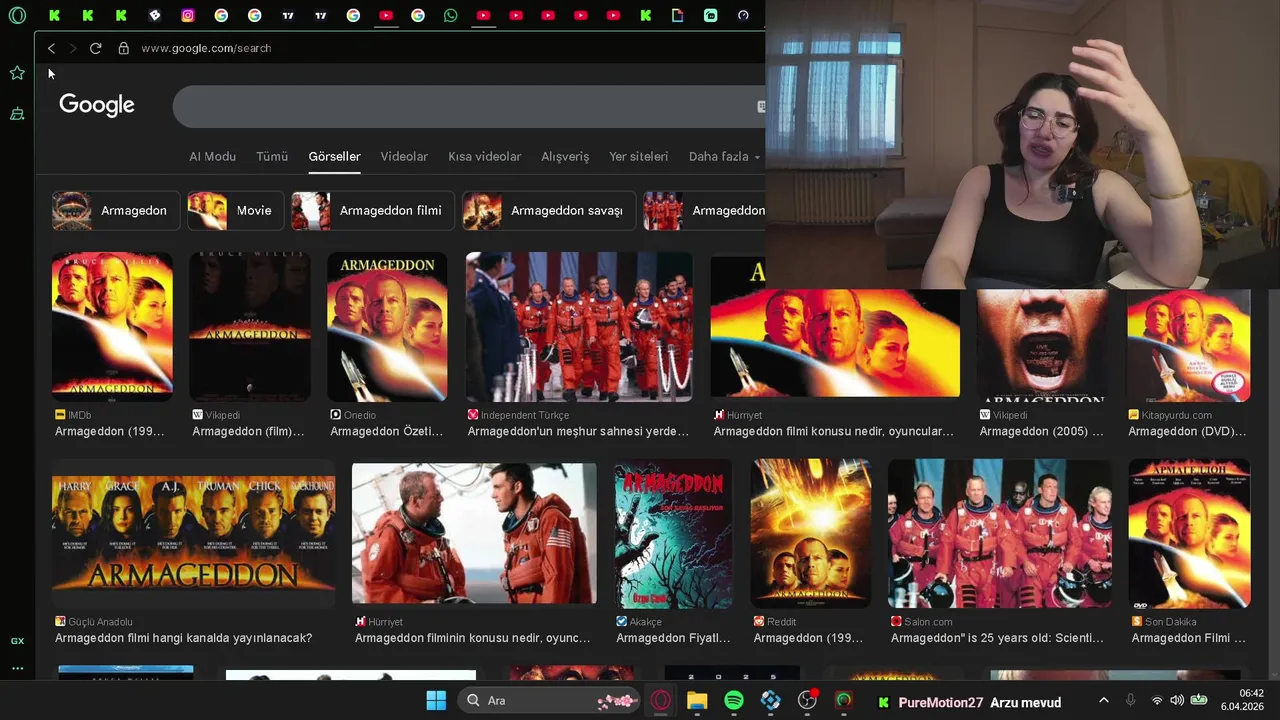Reload the Google search page
This screenshot has height=720, width=1280.
click(x=95, y=48)
